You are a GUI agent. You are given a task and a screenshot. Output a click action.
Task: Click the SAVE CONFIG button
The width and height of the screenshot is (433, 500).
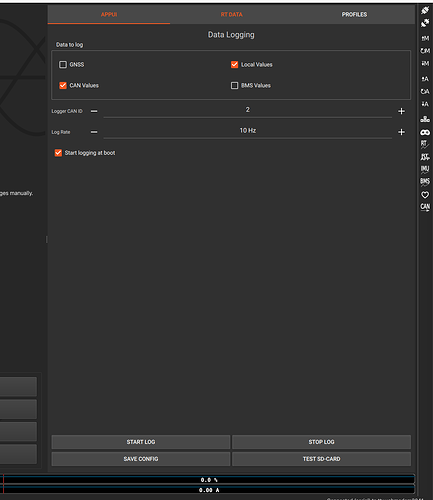pos(141,459)
